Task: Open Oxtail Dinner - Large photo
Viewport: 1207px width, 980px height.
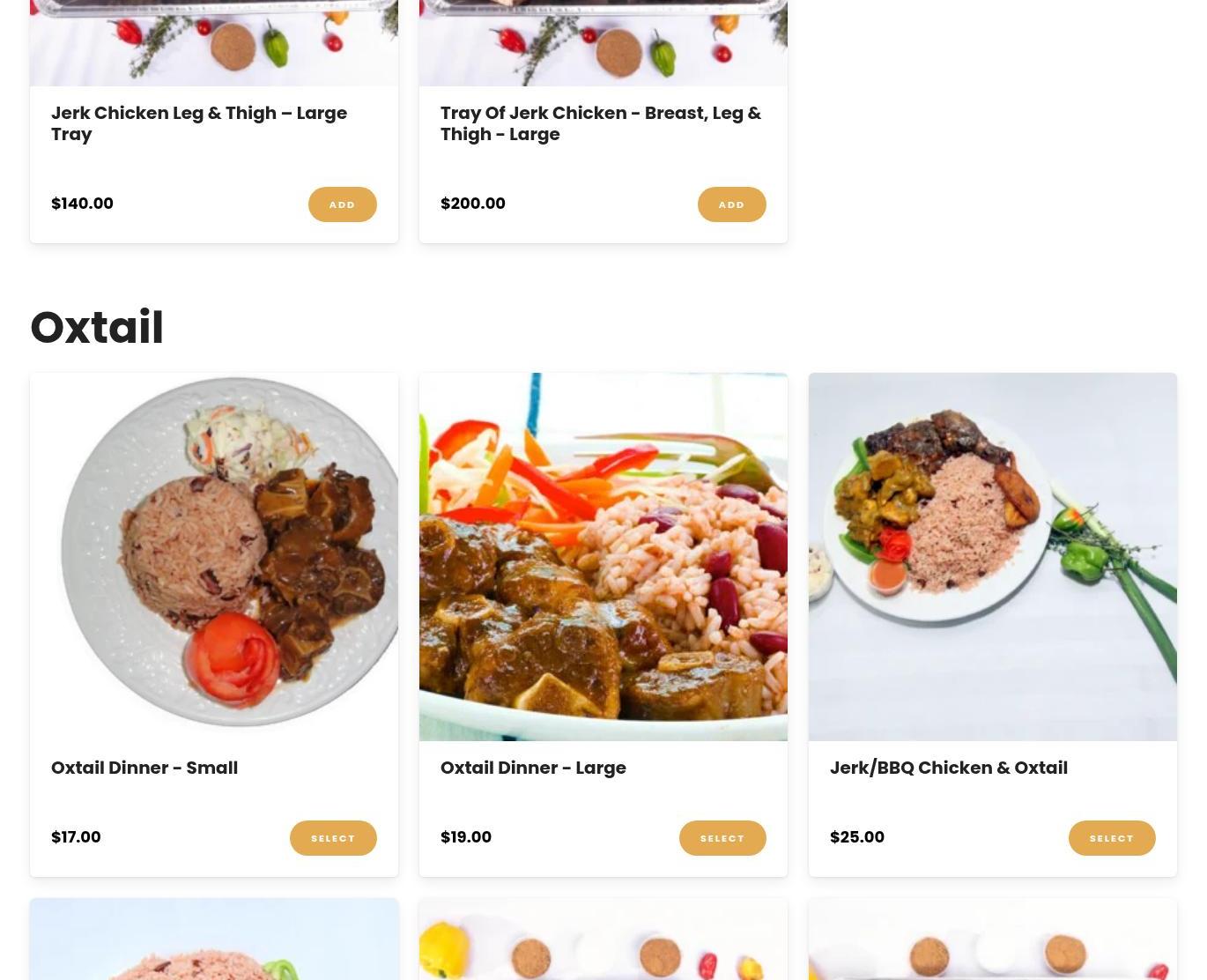Action: point(603,557)
